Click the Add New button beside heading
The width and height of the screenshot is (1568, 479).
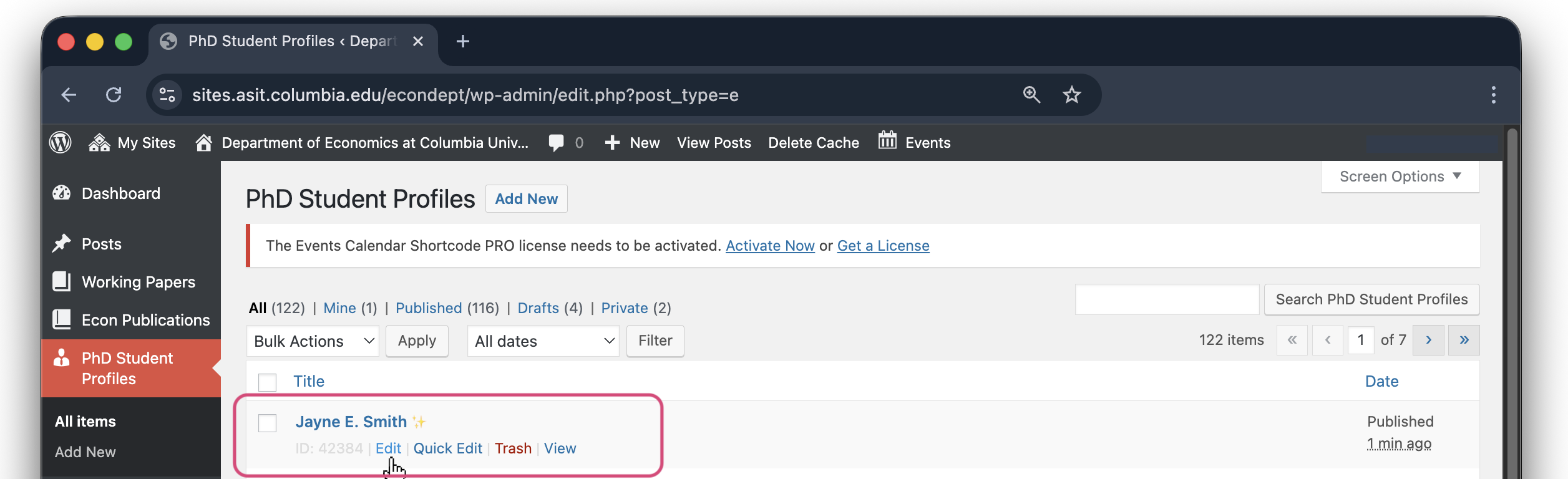point(526,199)
